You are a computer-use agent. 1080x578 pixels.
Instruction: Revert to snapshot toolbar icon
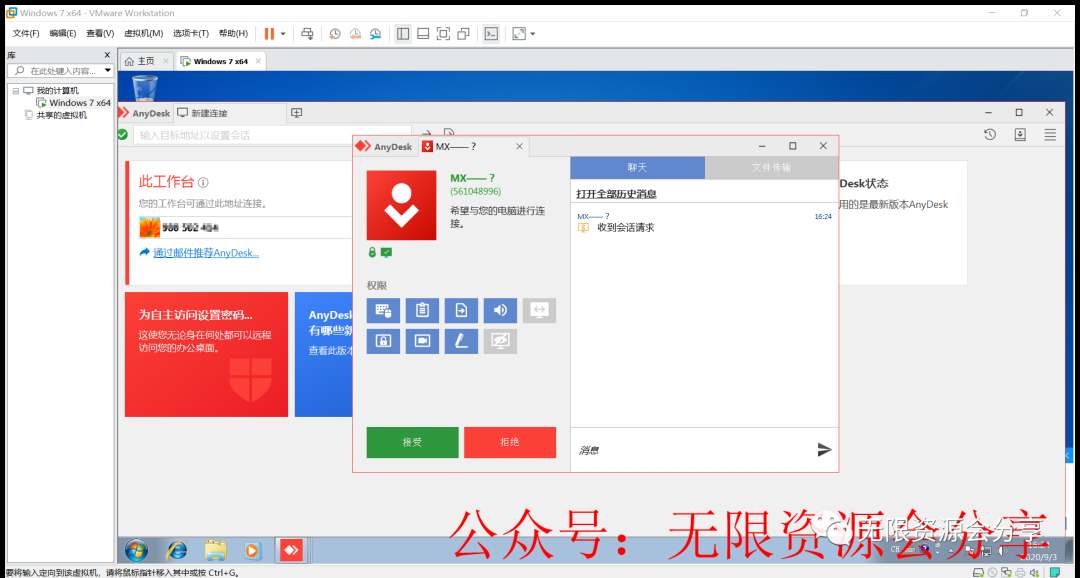(x=355, y=34)
